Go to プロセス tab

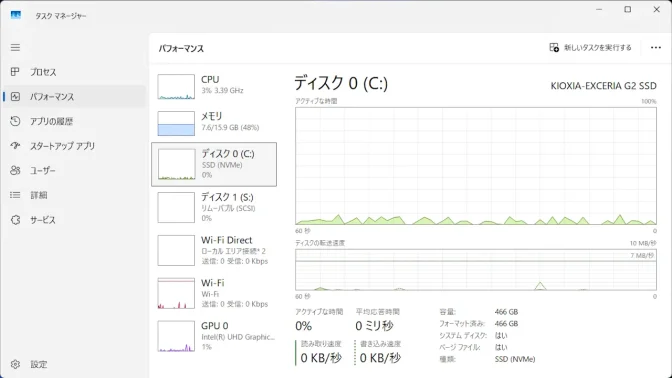click(x=75, y=72)
